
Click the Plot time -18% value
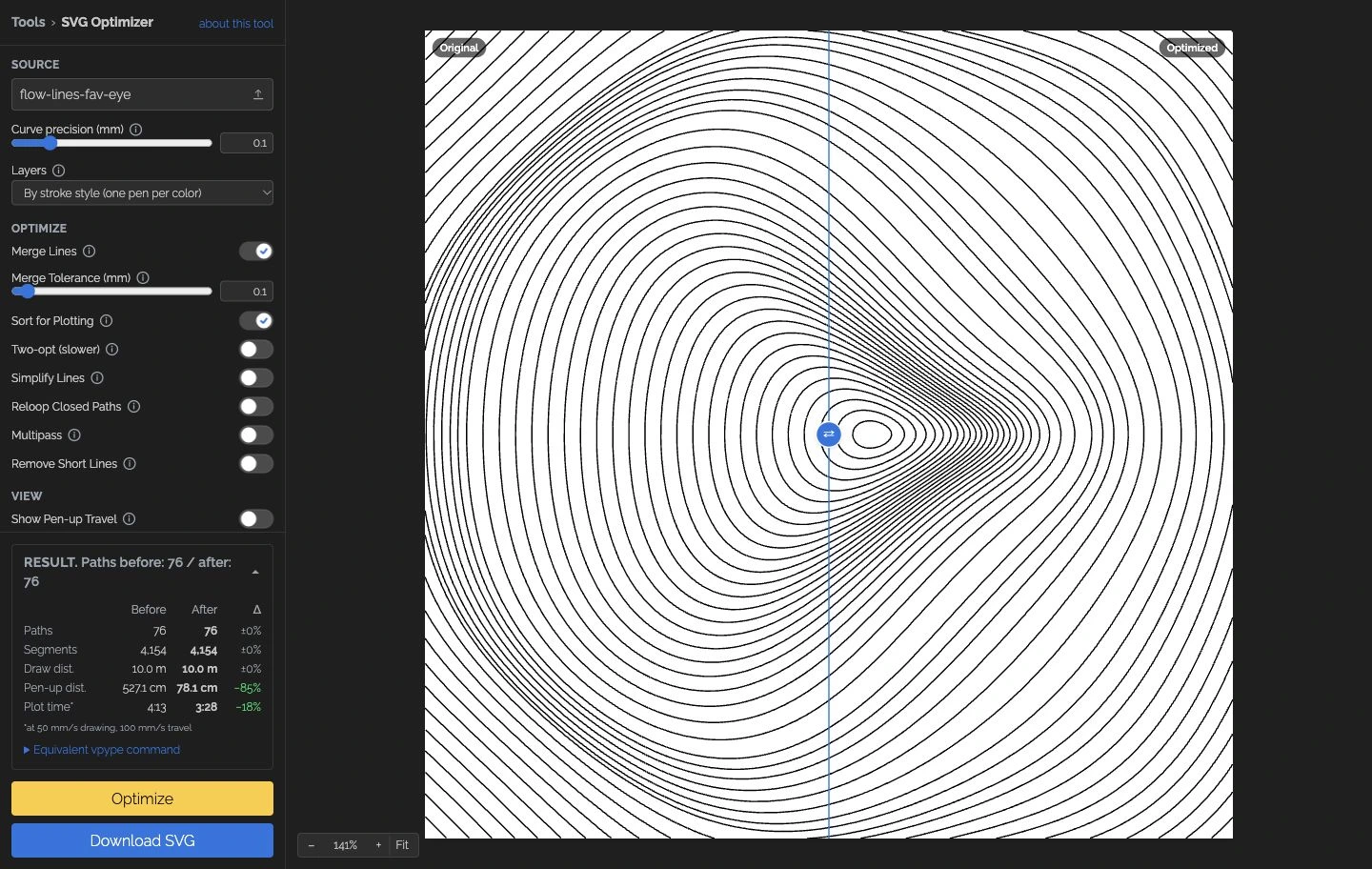pos(248,707)
